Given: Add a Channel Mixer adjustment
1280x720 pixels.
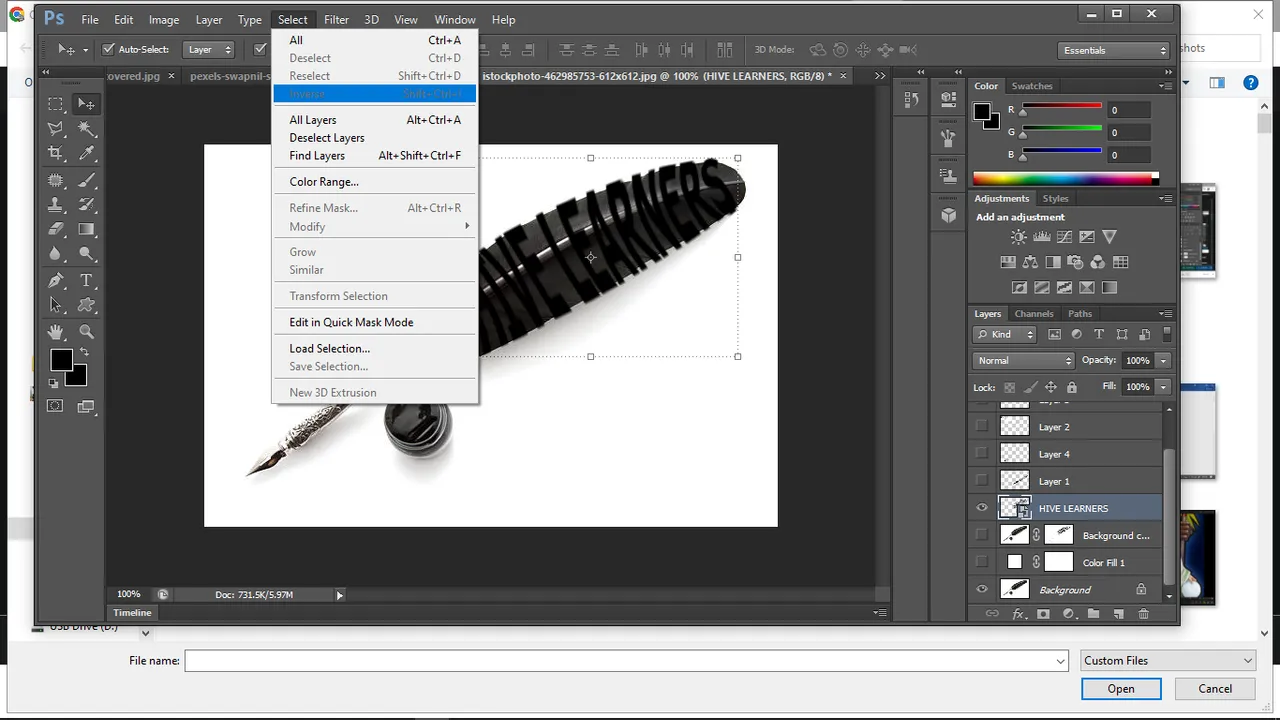Looking at the screenshot, I should click(x=1098, y=262).
